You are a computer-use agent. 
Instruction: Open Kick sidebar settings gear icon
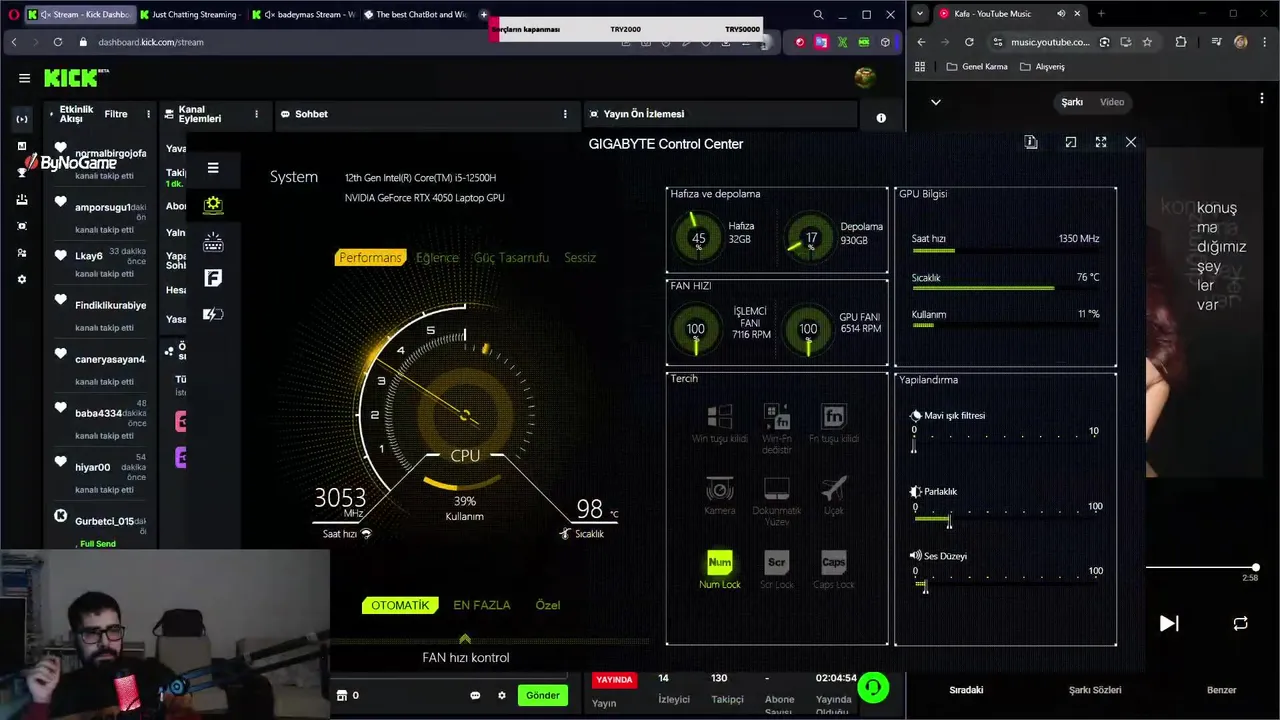coord(22,280)
